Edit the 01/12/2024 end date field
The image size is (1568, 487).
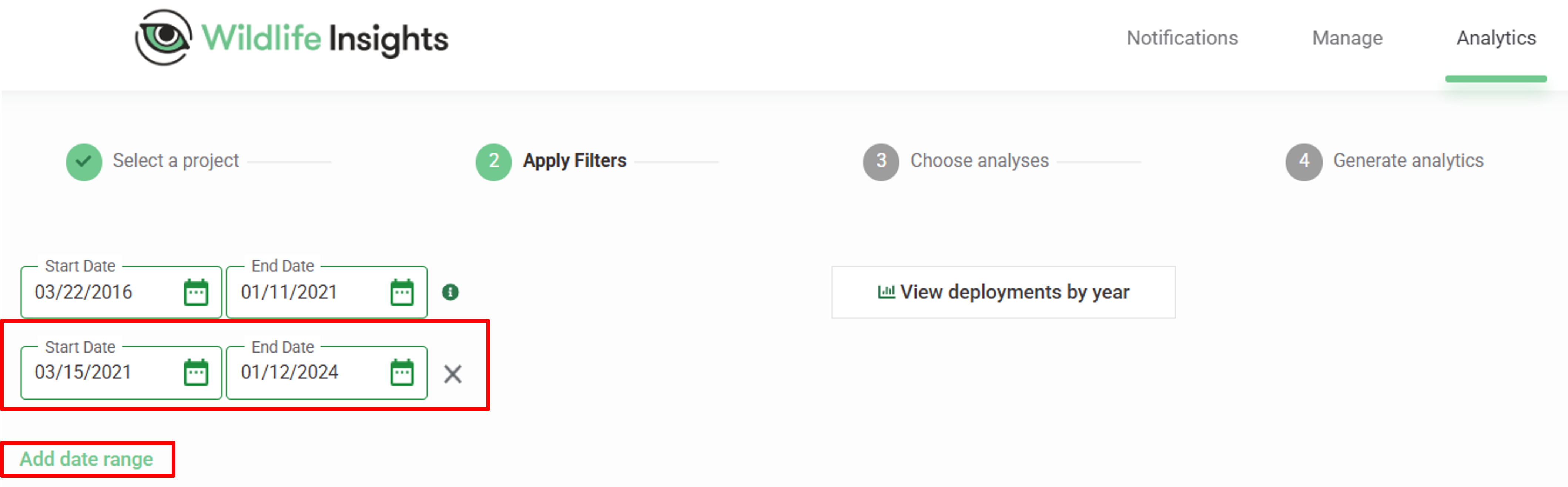click(327, 373)
